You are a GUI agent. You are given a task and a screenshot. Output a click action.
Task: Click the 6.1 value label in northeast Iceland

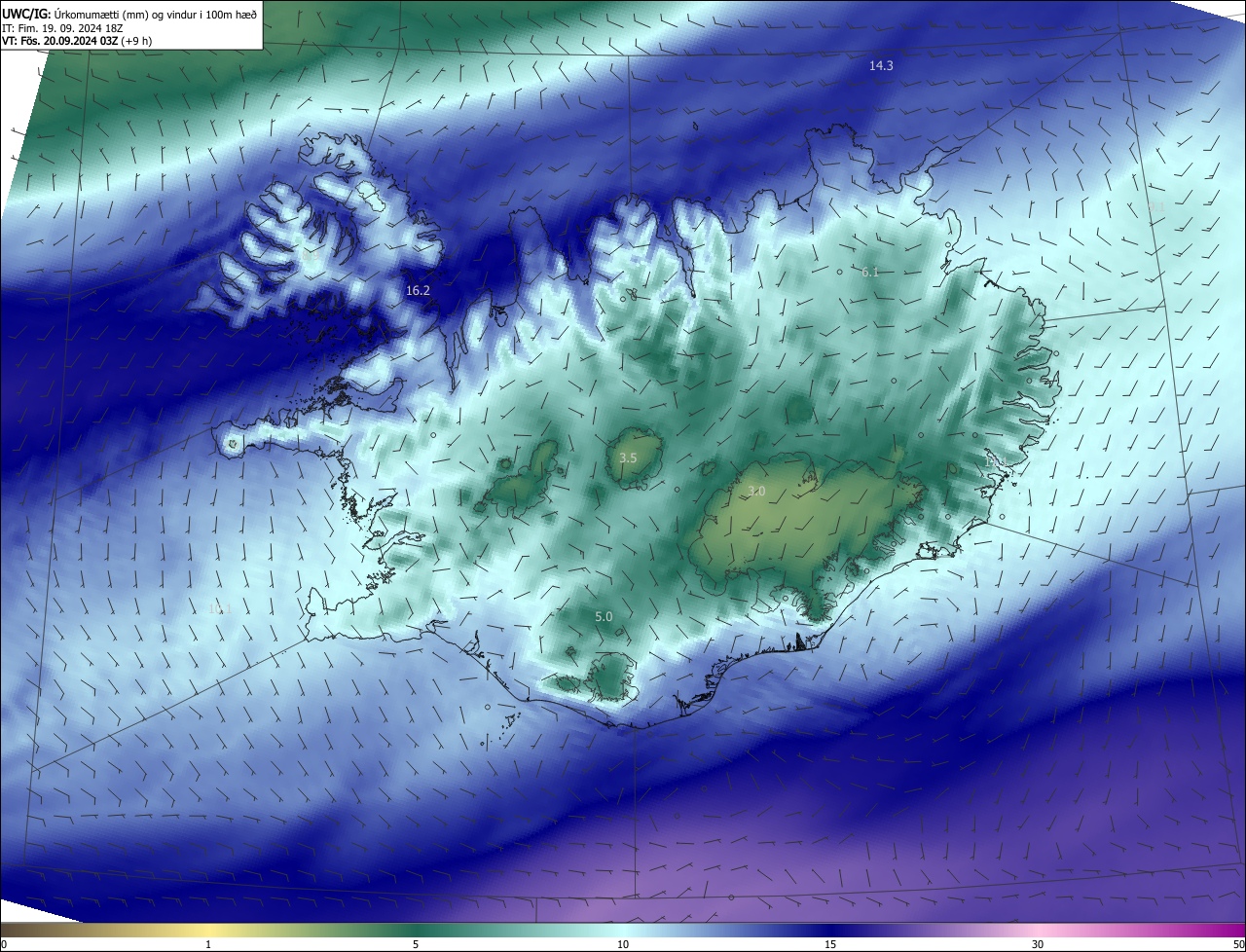tap(870, 273)
